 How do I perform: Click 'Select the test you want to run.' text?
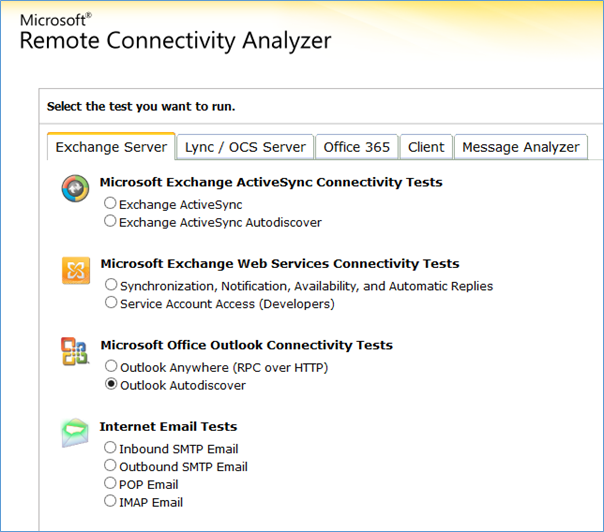(141, 107)
